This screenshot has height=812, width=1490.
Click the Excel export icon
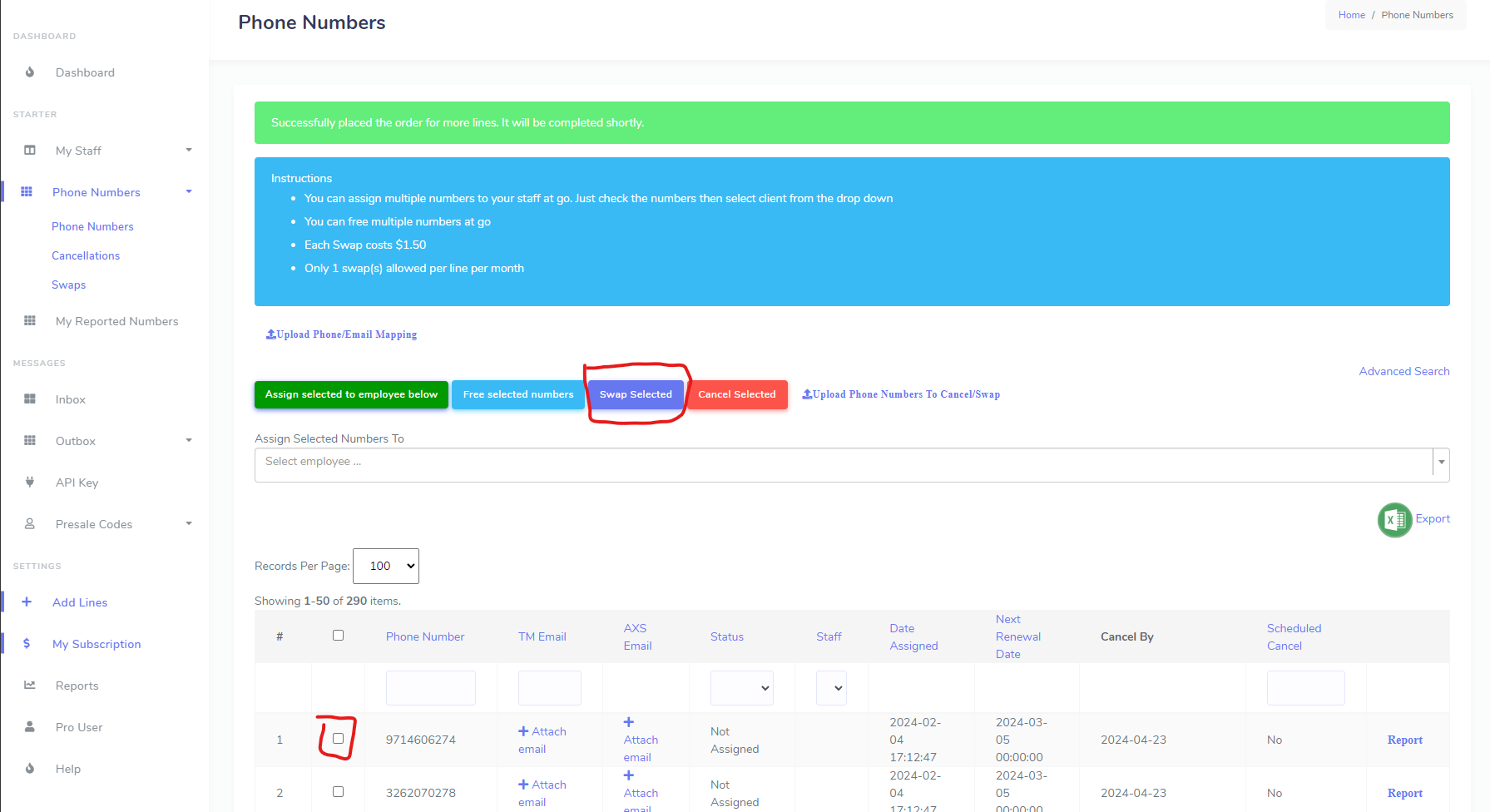1395,520
